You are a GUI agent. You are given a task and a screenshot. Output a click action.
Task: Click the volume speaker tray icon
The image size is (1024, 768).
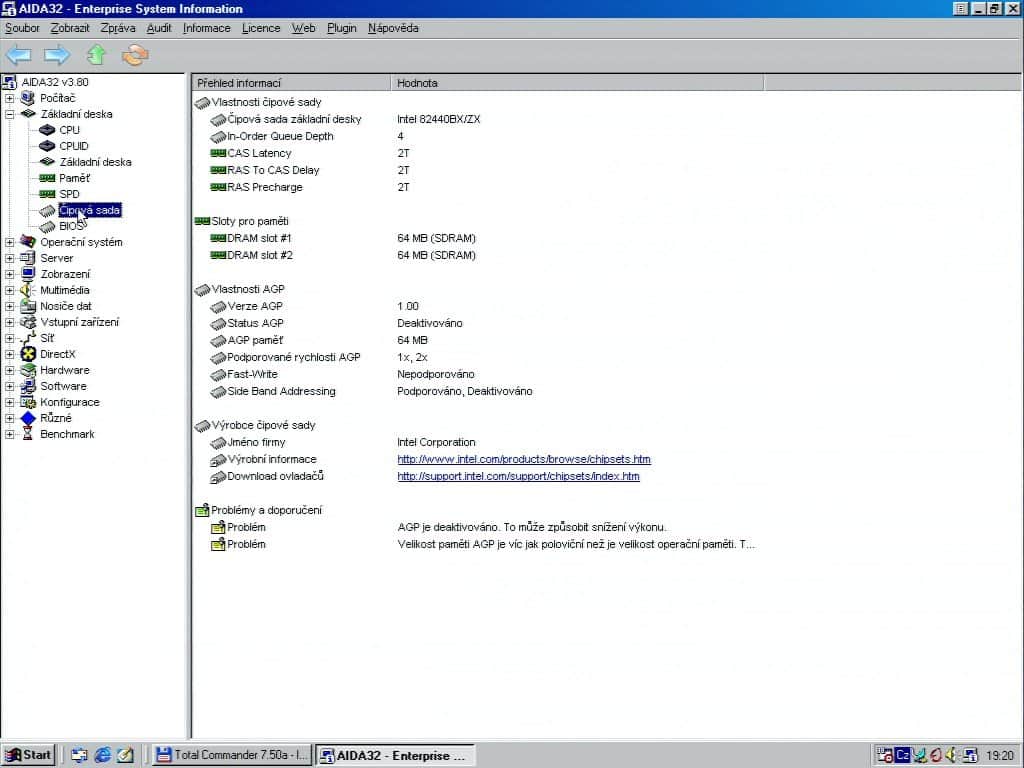point(951,755)
